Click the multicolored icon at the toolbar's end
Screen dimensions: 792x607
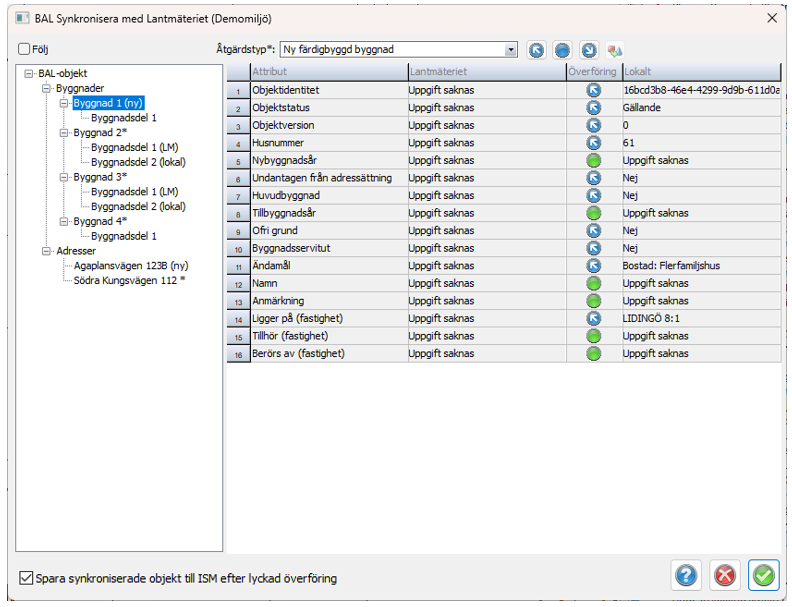tap(615, 49)
